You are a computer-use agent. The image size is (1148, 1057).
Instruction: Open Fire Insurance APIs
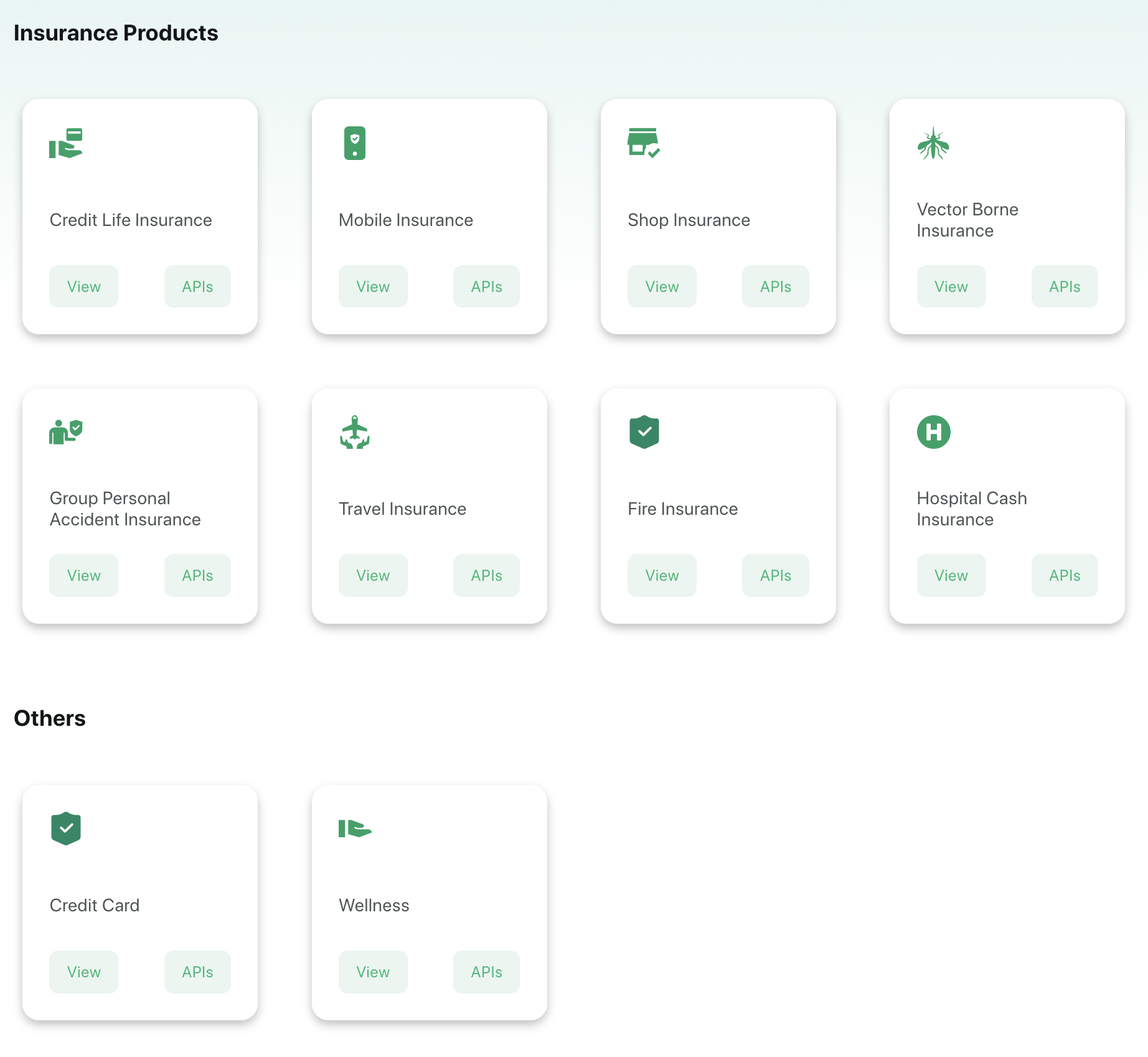[776, 575]
